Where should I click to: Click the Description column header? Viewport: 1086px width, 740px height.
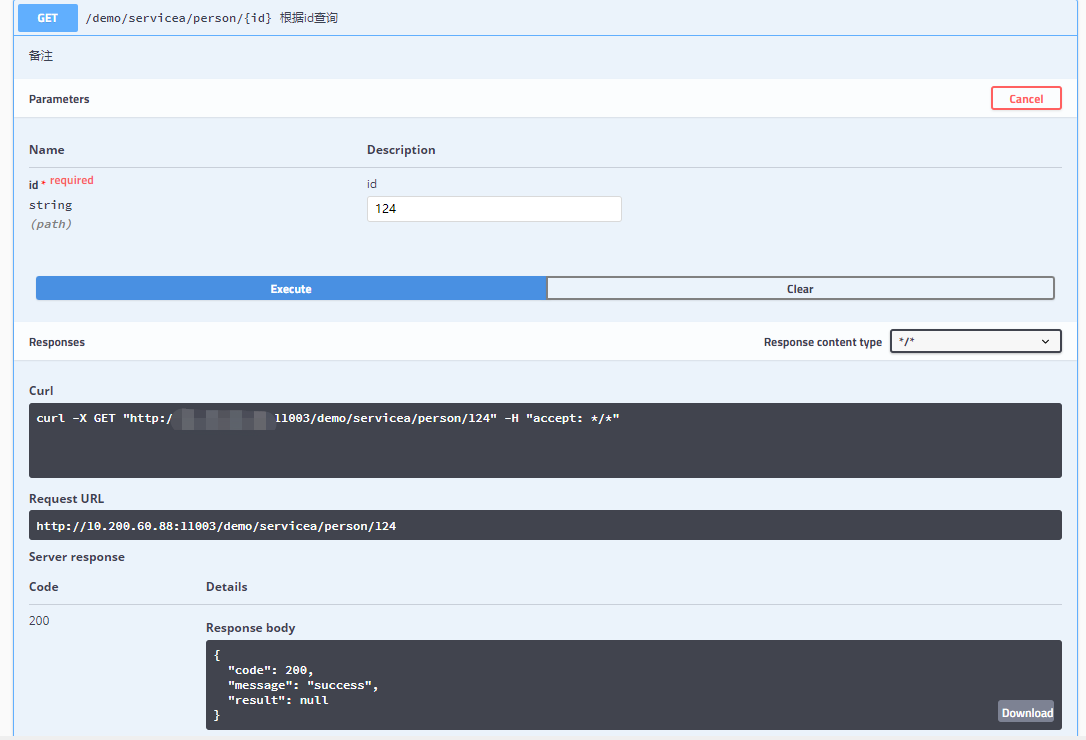tap(401, 150)
